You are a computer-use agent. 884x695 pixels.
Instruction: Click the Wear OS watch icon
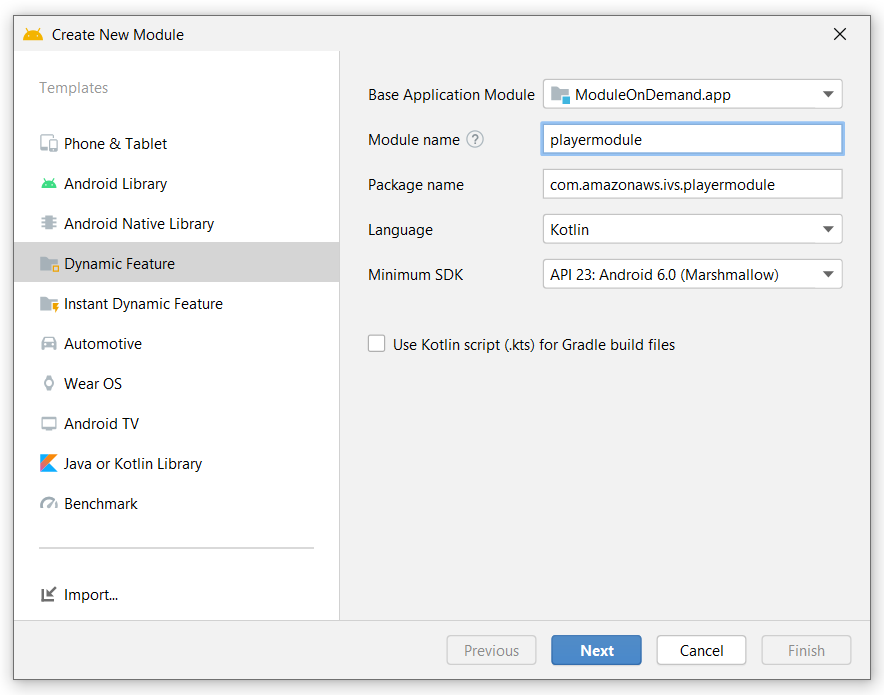pyautogui.click(x=49, y=383)
